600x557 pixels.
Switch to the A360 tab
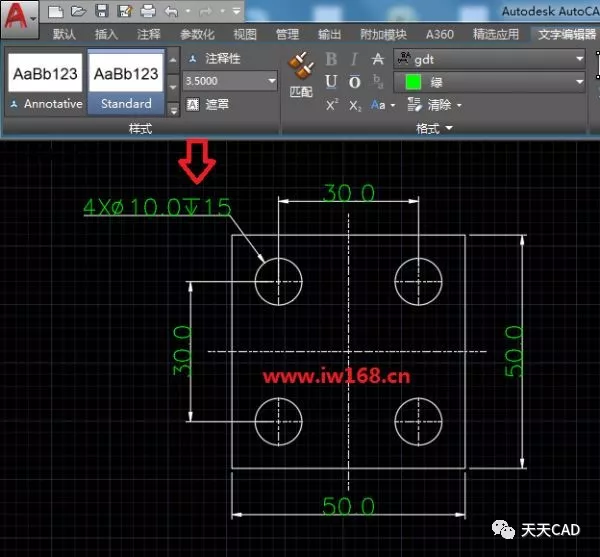(440, 34)
